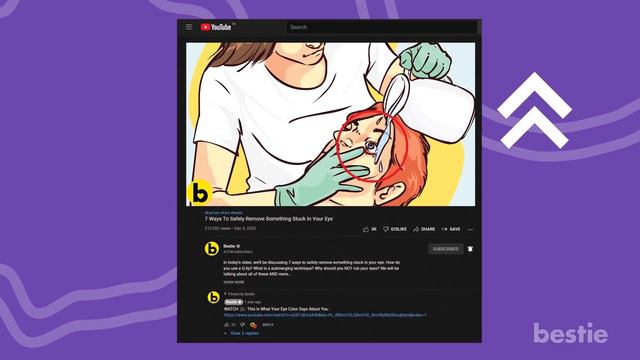This screenshot has width=640, height=360.
Task: Click the SHARE button
Action: (424, 229)
